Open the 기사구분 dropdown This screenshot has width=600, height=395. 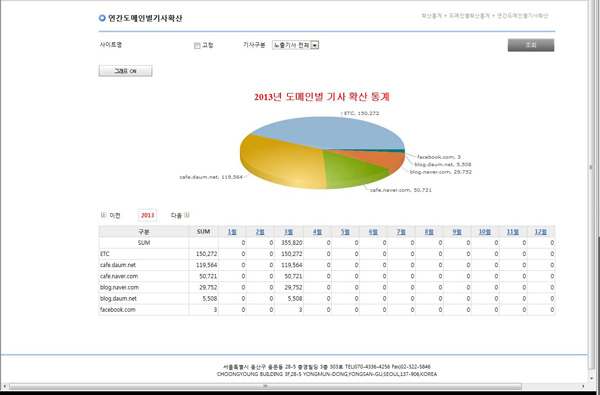click(295, 45)
